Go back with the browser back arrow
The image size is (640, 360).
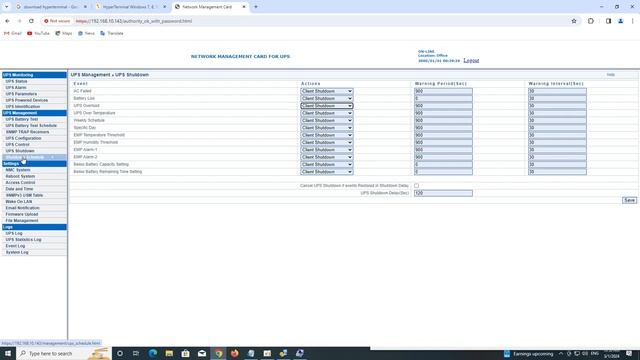[x=7, y=21]
